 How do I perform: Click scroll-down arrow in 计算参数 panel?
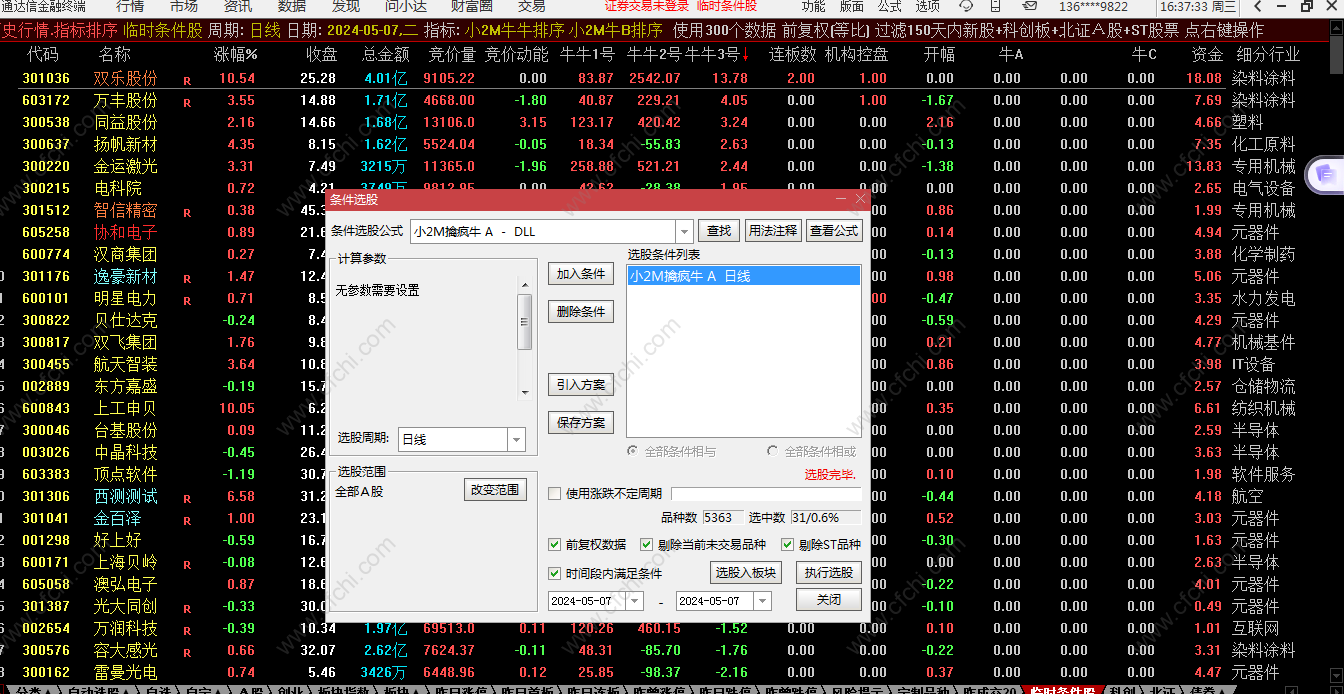(524, 392)
